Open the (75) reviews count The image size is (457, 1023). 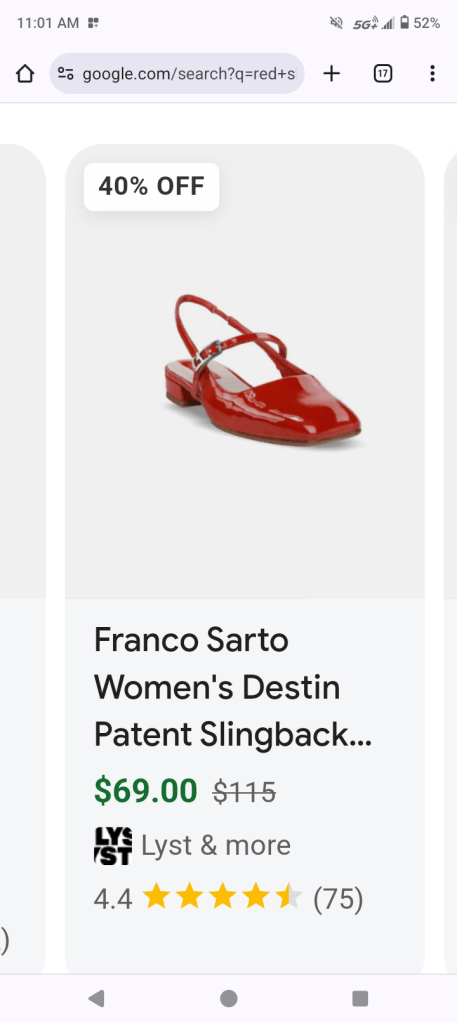click(x=338, y=898)
